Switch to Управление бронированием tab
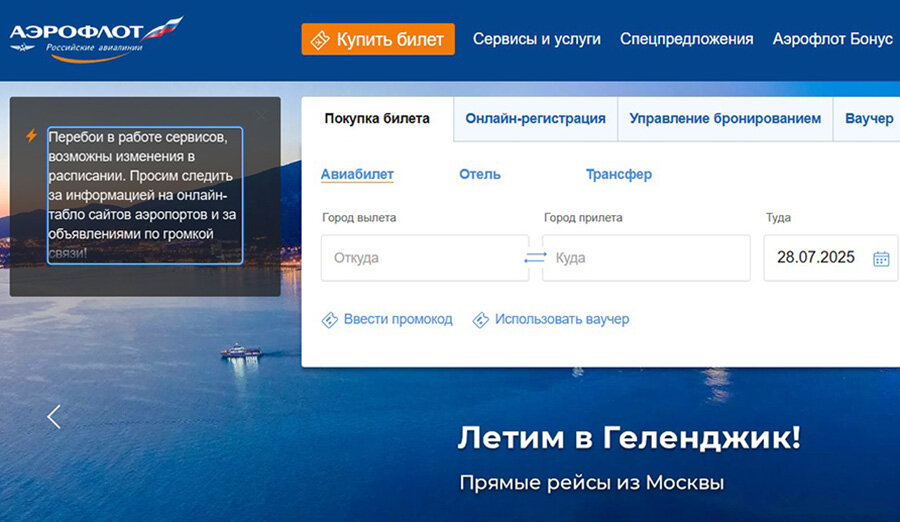The width and height of the screenshot is (900, 522). (725, 118)
